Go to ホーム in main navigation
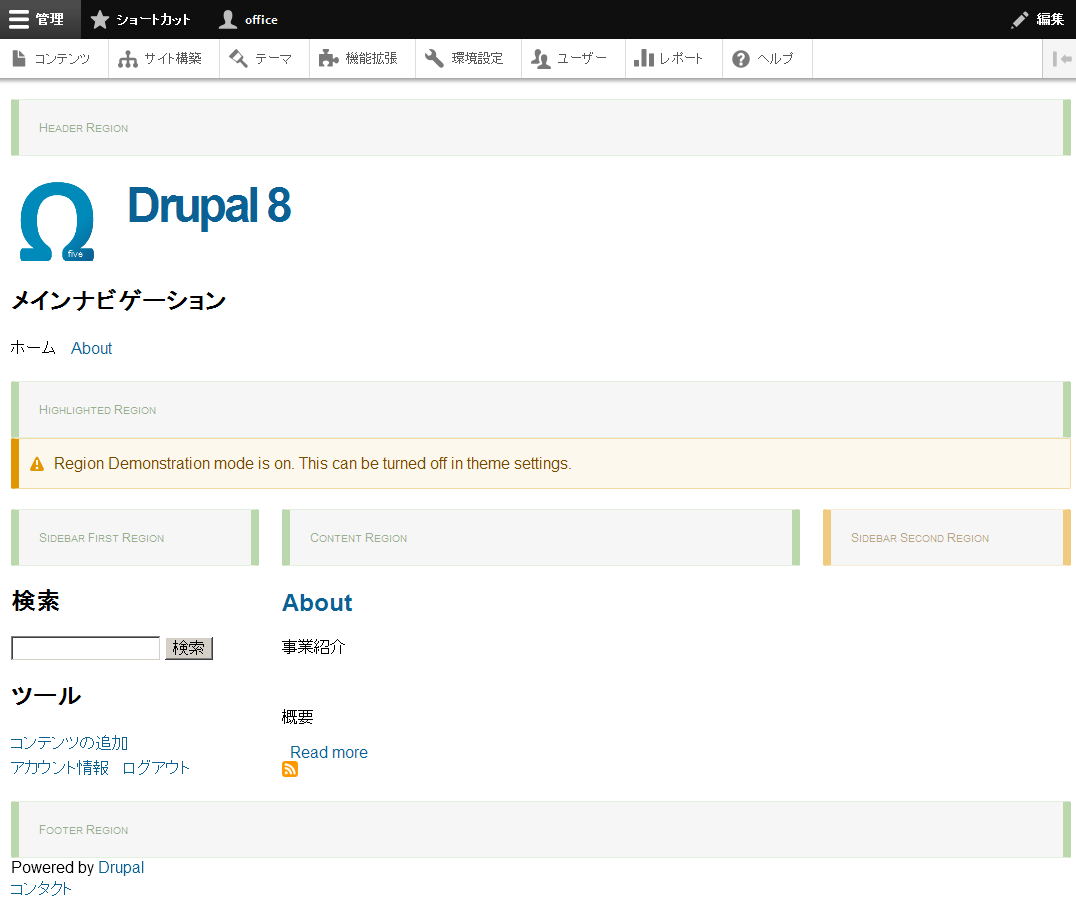1076x901 pixels. (x=33, y=348)
